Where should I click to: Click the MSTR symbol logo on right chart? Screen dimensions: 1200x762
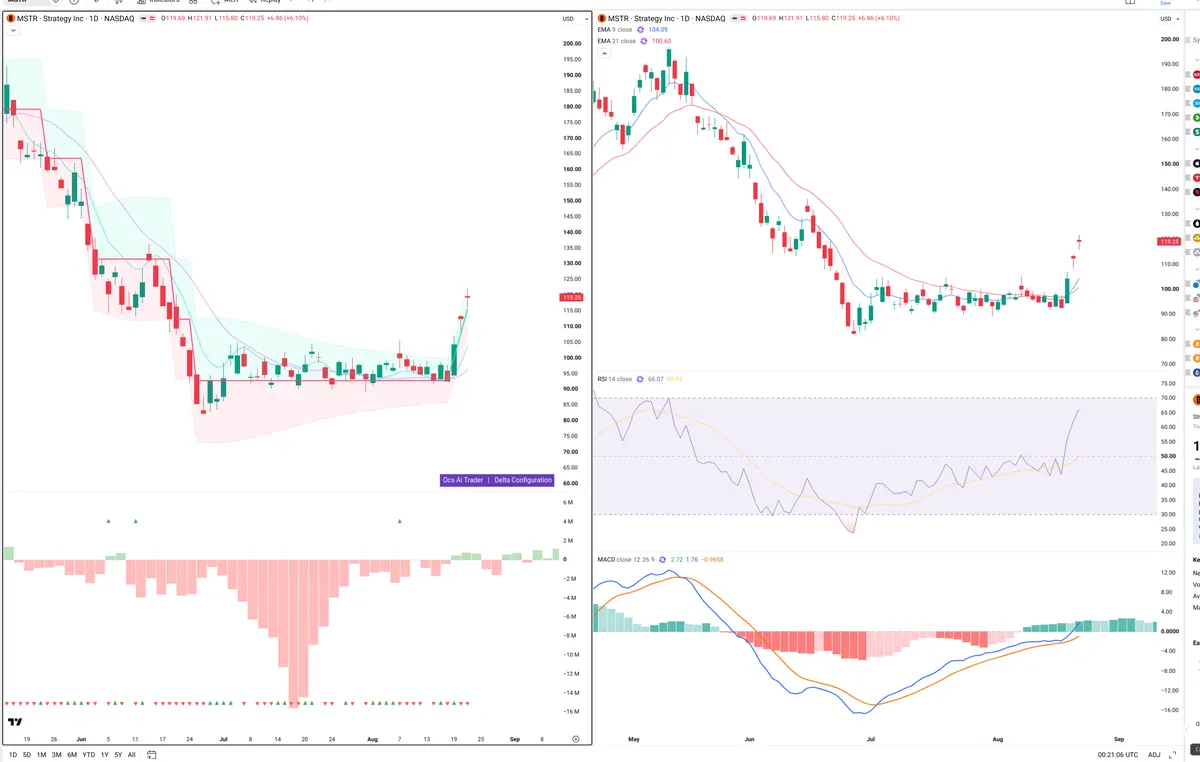[600, 18]
